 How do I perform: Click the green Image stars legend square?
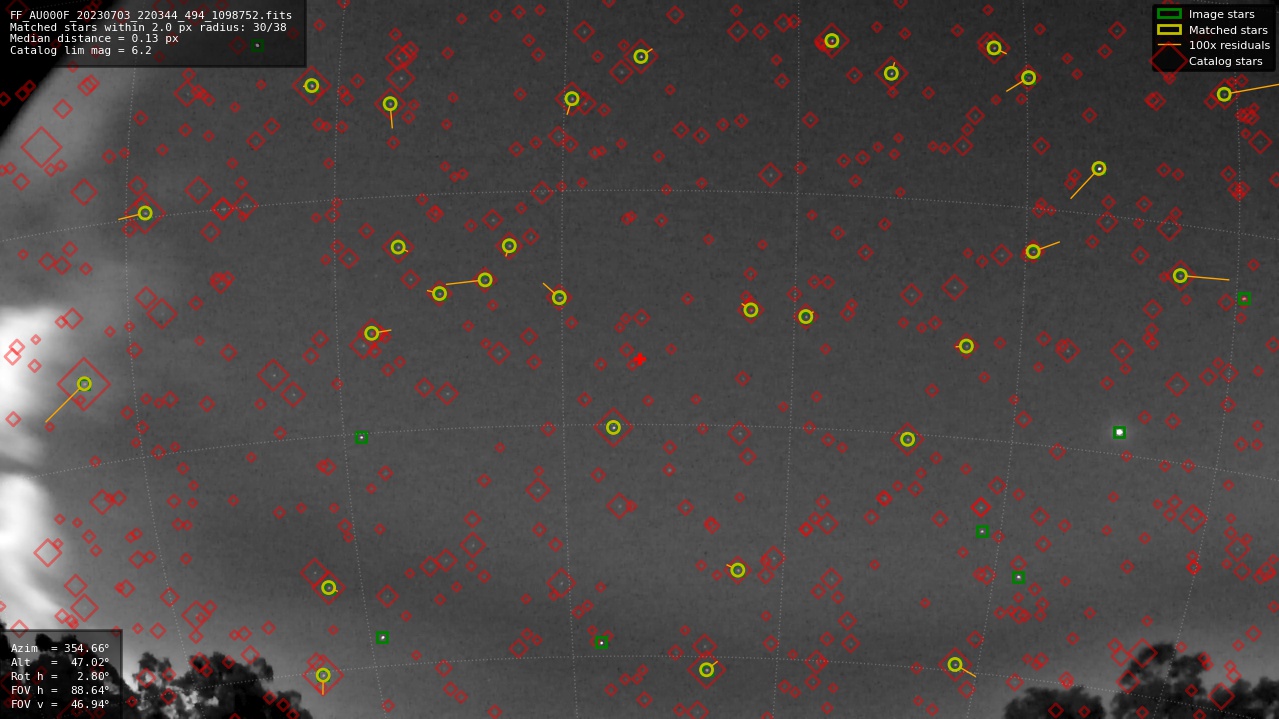(1169, 14)
